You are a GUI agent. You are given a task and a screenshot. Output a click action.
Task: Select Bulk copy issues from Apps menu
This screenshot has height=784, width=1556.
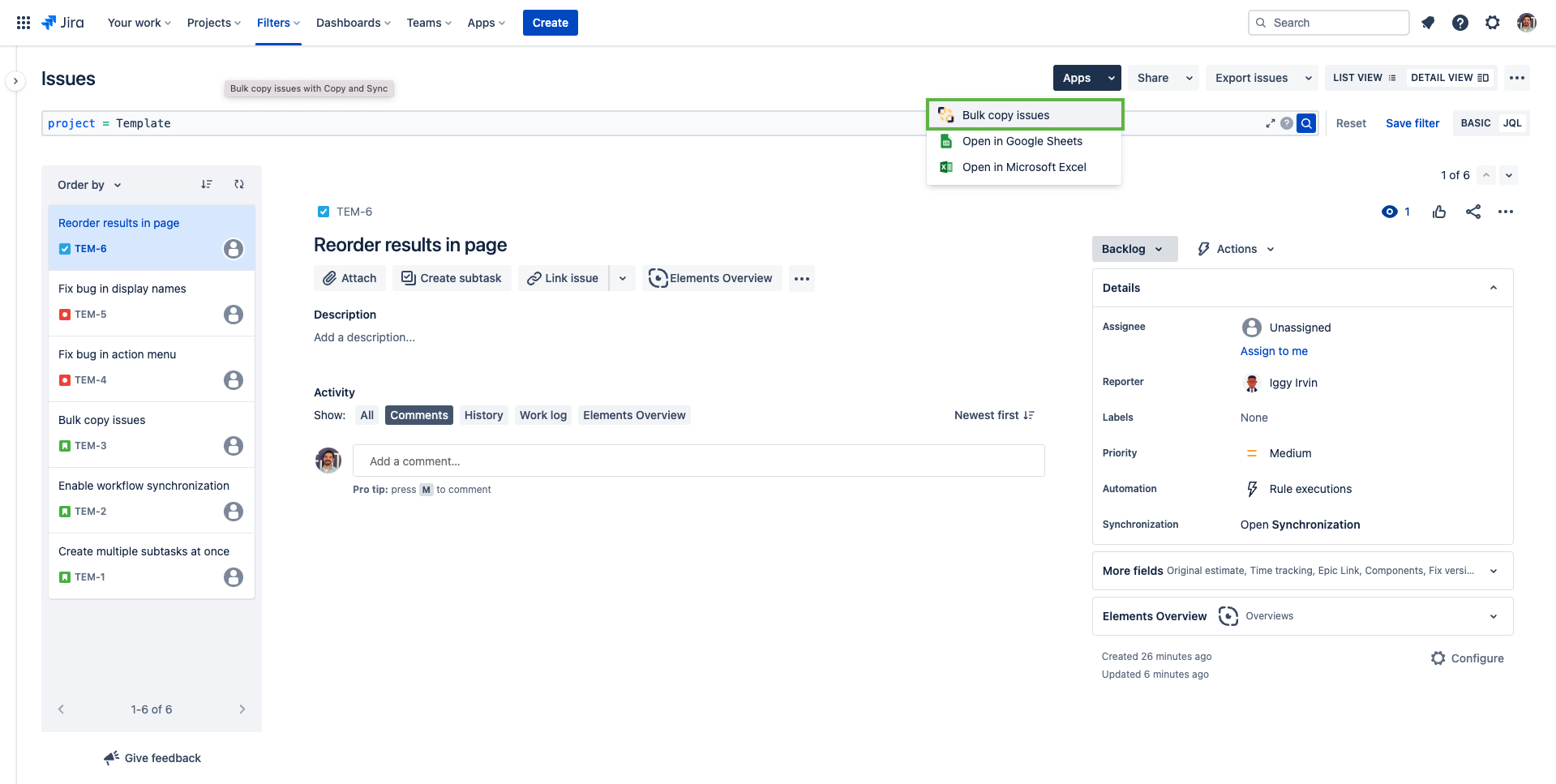click(1005, 114)
